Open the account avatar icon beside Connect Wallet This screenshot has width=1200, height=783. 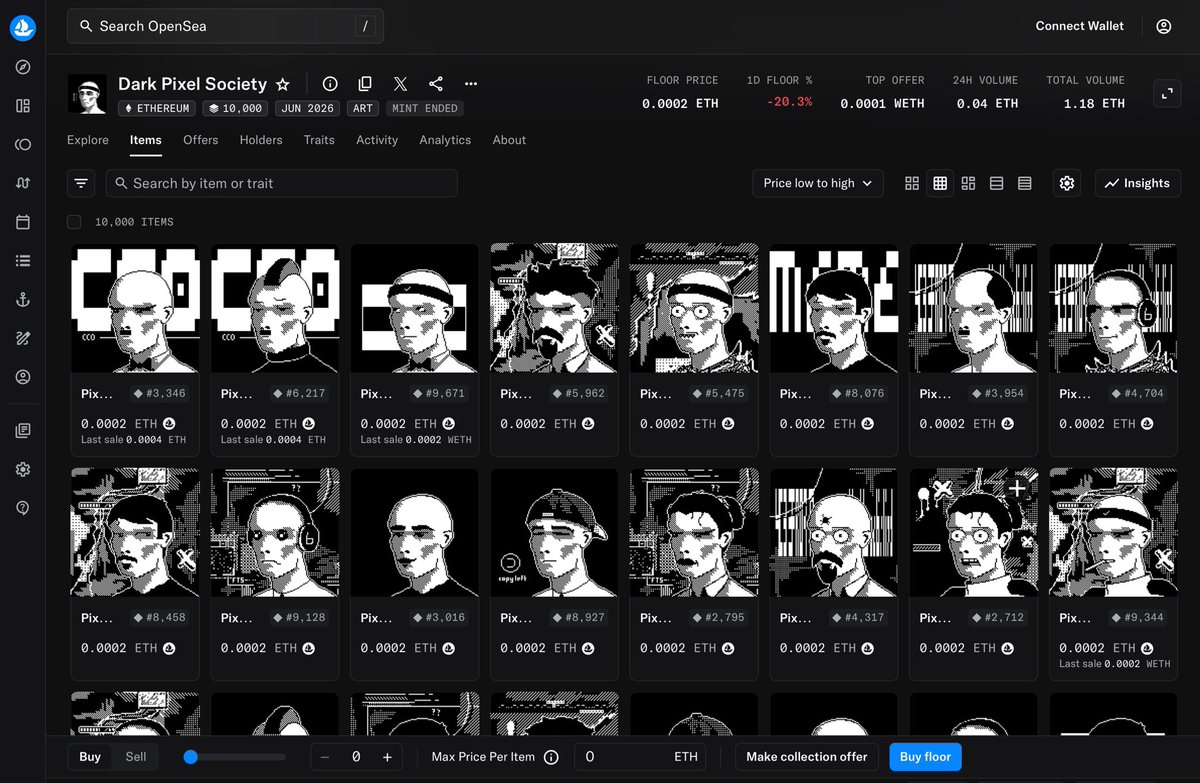click(x=1163, y=26)
